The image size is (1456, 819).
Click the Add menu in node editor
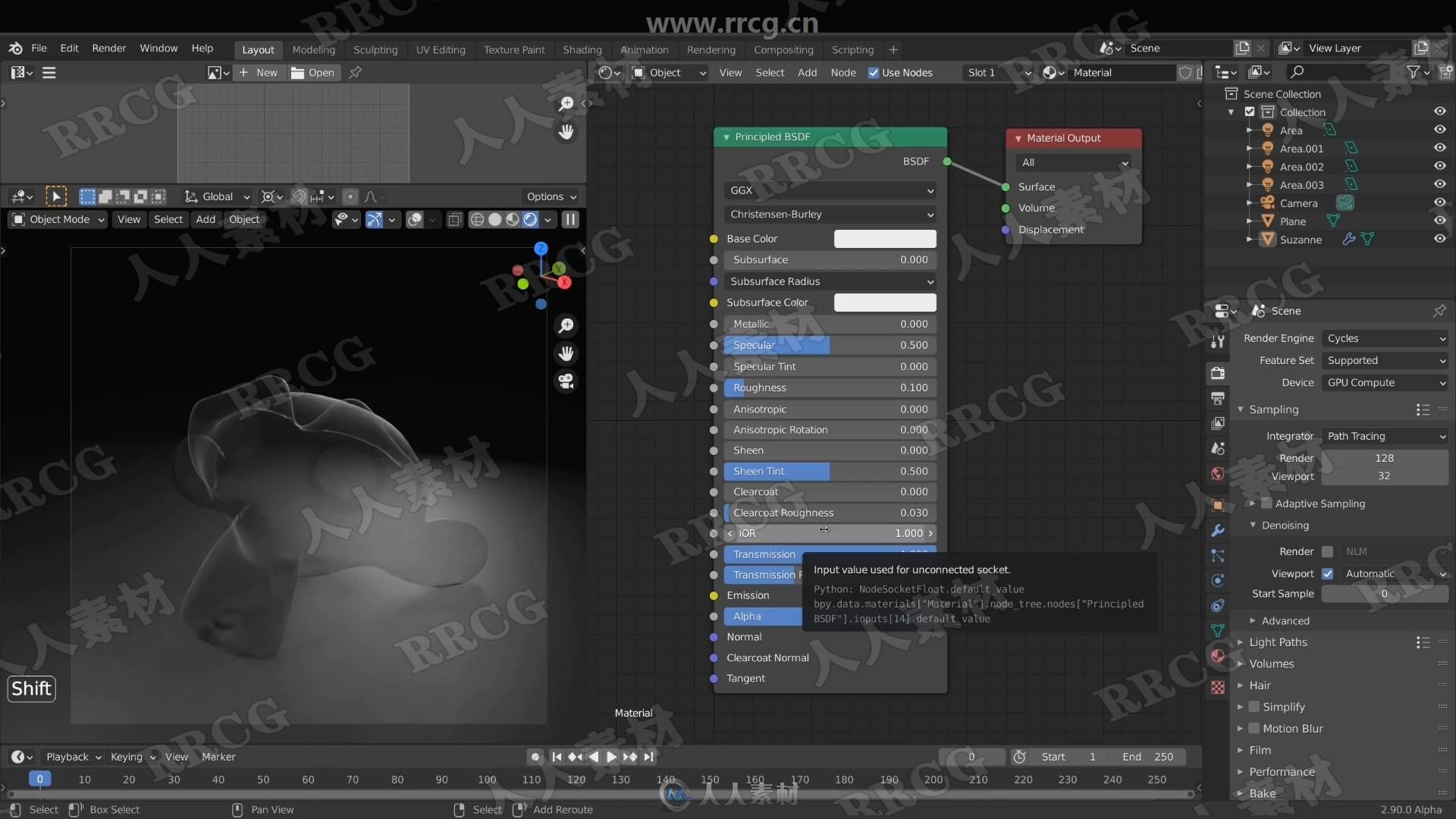(x=806, y=72)
